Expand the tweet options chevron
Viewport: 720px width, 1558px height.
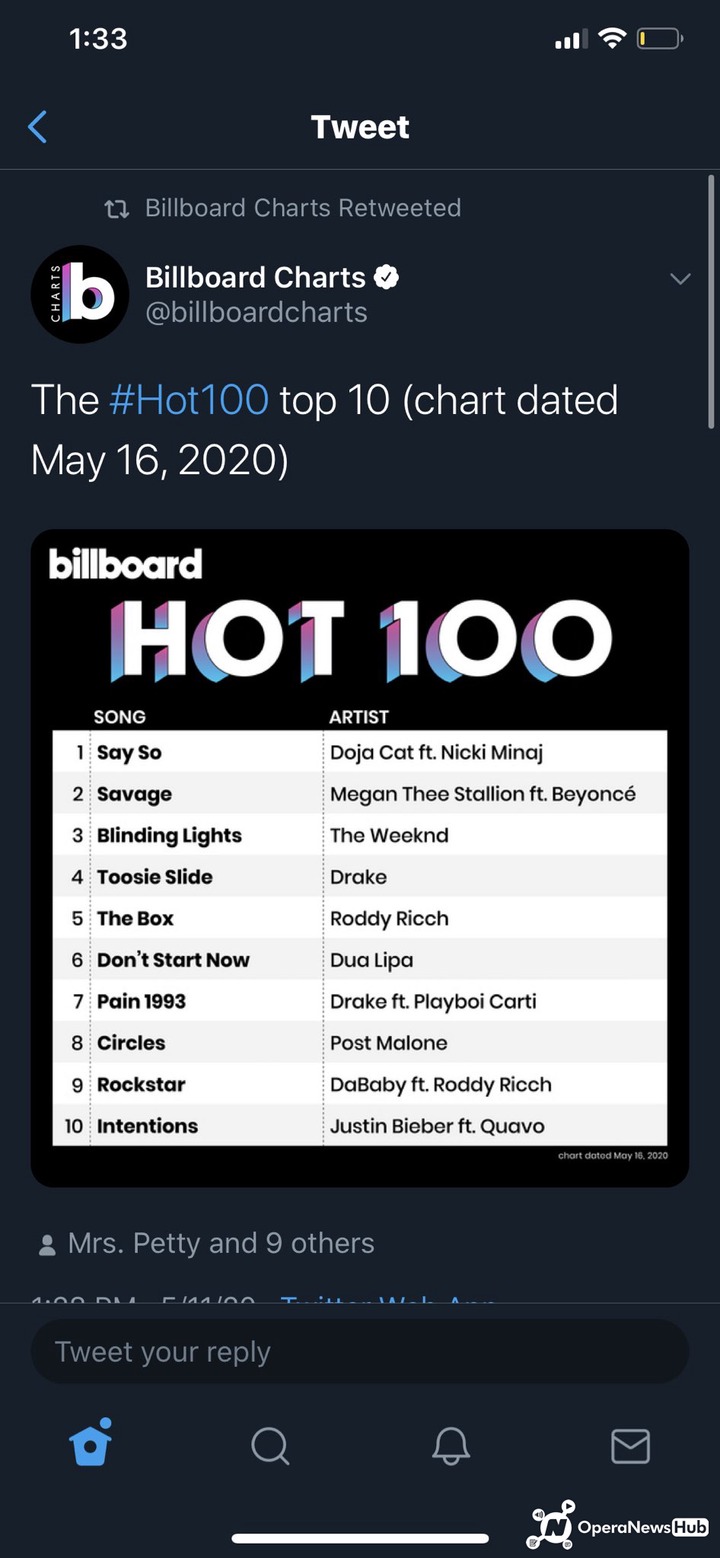(680, 279)
